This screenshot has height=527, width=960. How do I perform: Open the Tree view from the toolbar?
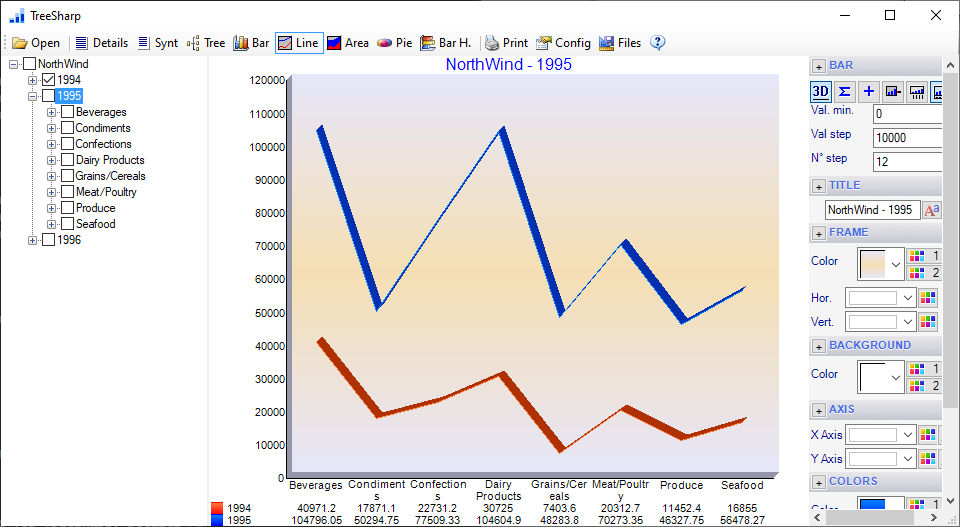point(206,43)
